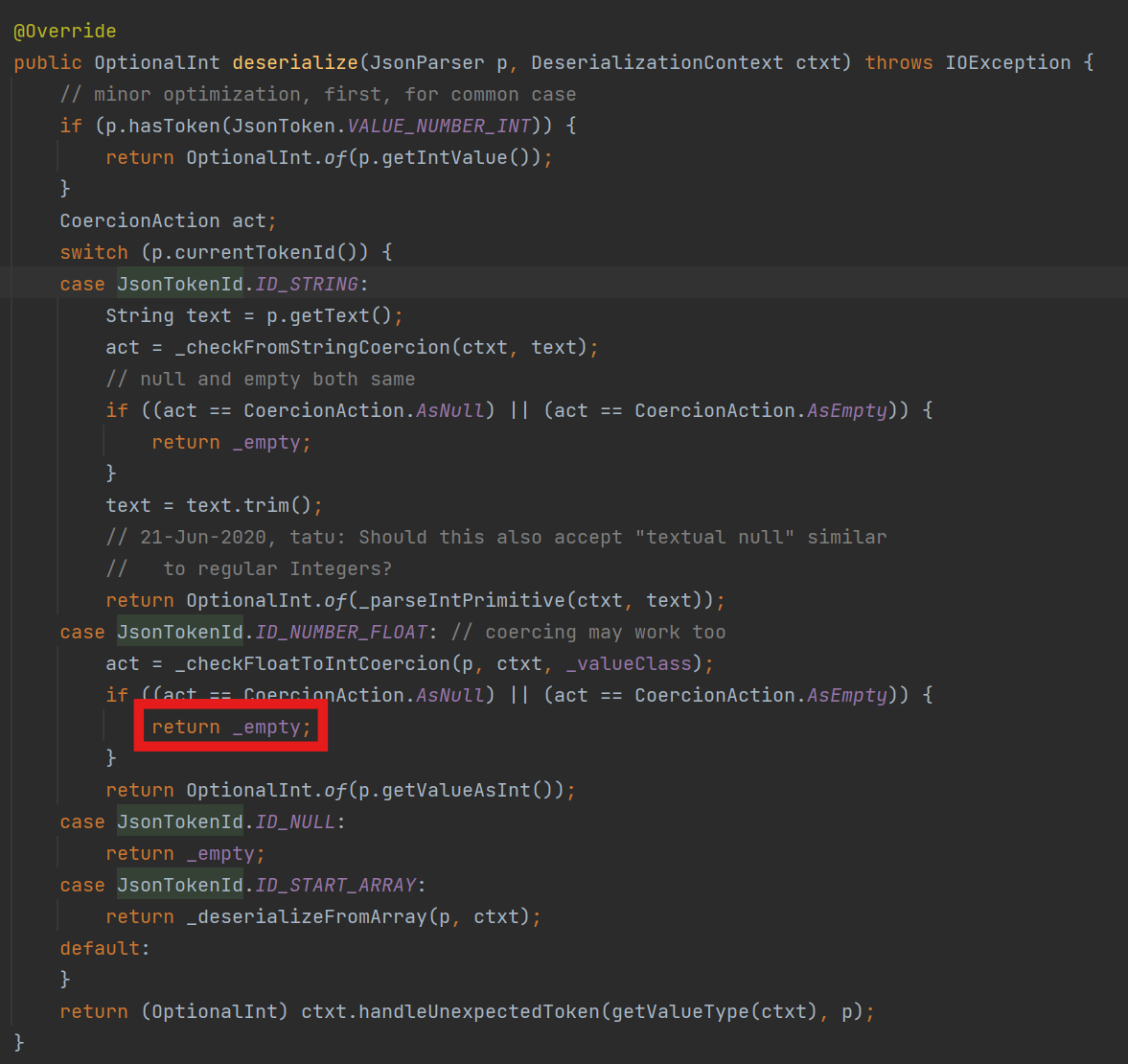Image resolution: width=1128 pixels, height=1064 pixels.
Task: Click the (OptionalInt) cast on the last return
Action: (x=215, y=1012)
